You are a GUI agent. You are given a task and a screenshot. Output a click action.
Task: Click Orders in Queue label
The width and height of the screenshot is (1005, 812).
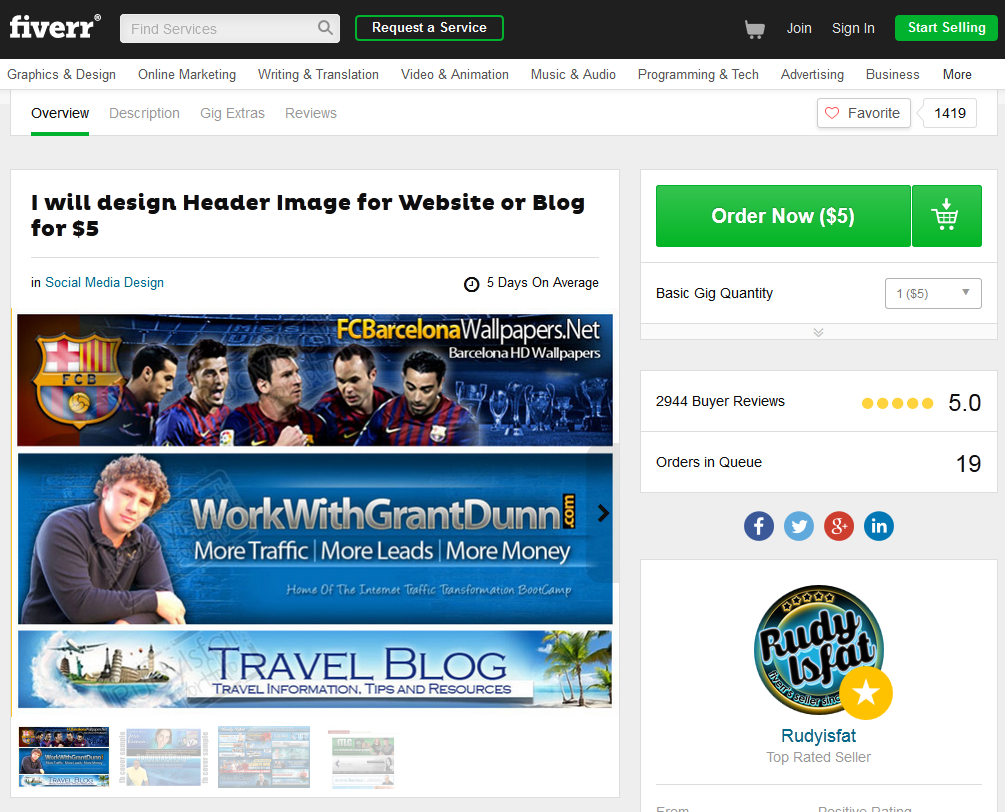coord(708,462)
